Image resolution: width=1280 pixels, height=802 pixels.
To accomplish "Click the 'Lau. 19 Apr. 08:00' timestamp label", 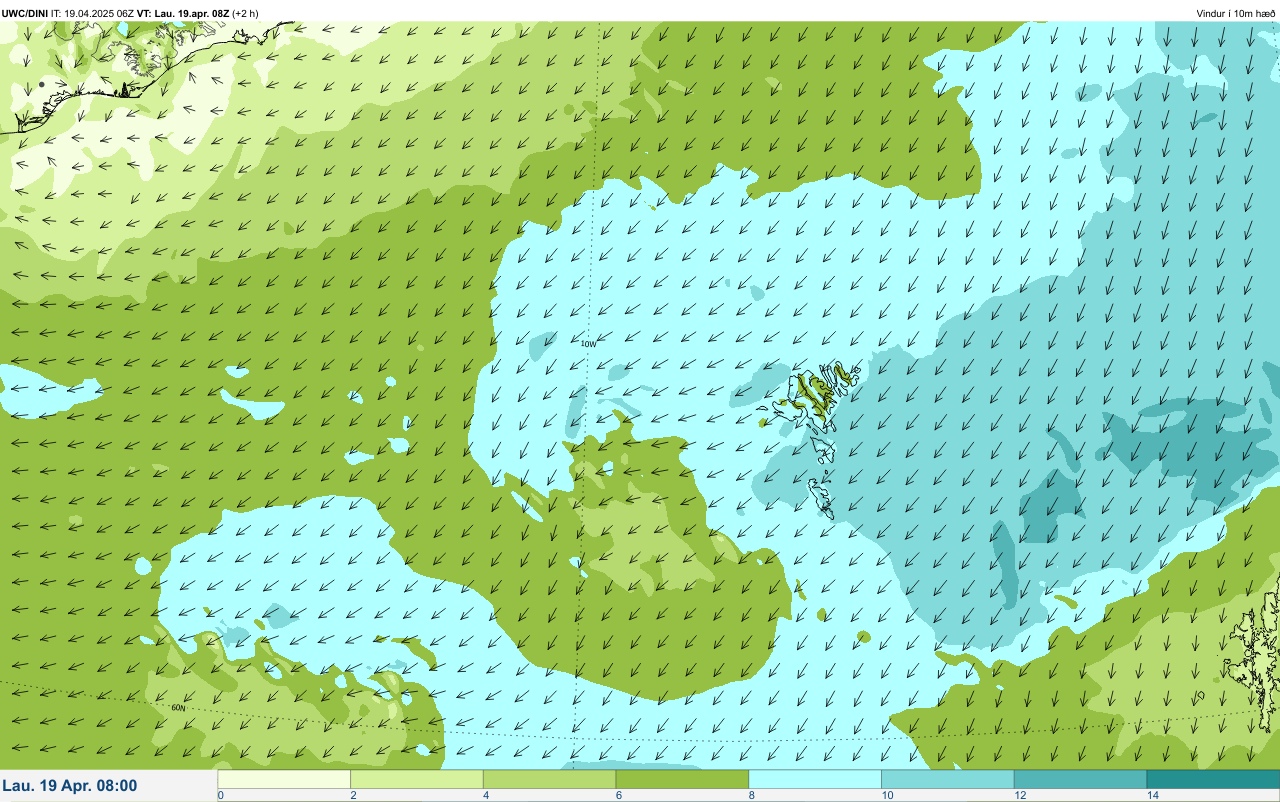I will tap(70, 786).
